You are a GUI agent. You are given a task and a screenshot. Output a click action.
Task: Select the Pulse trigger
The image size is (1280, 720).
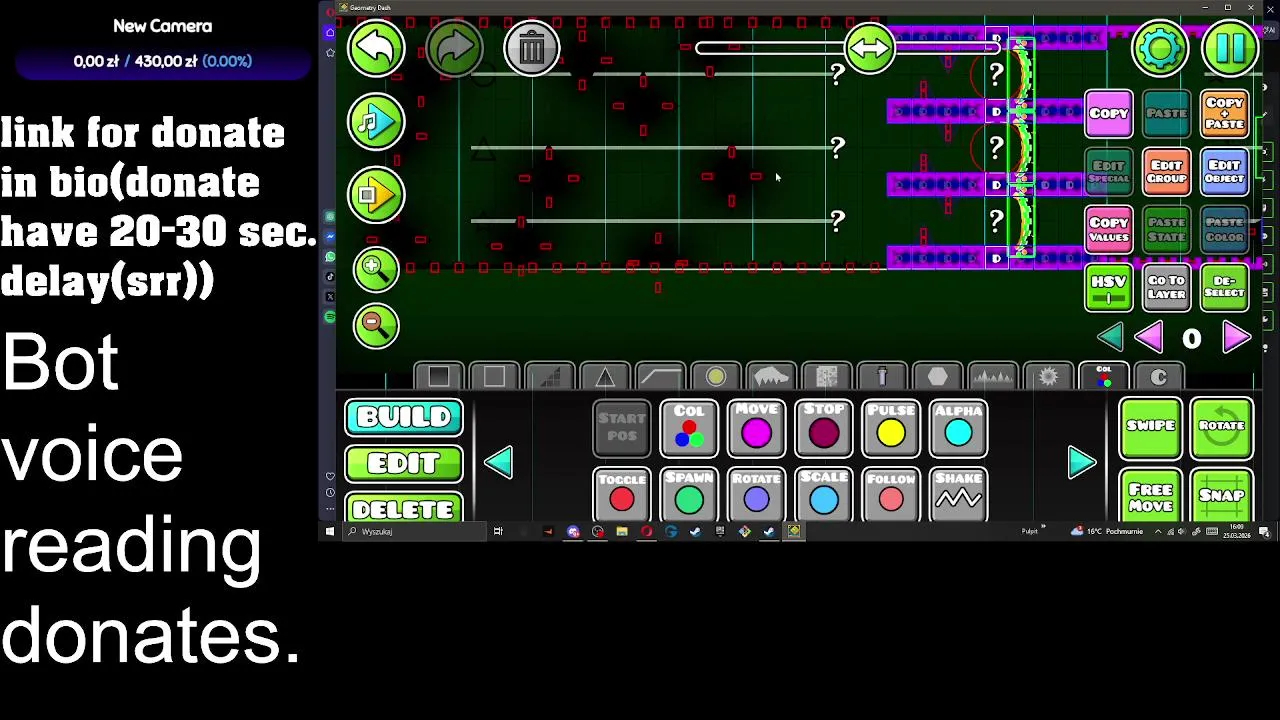click(x=891, y=428)
